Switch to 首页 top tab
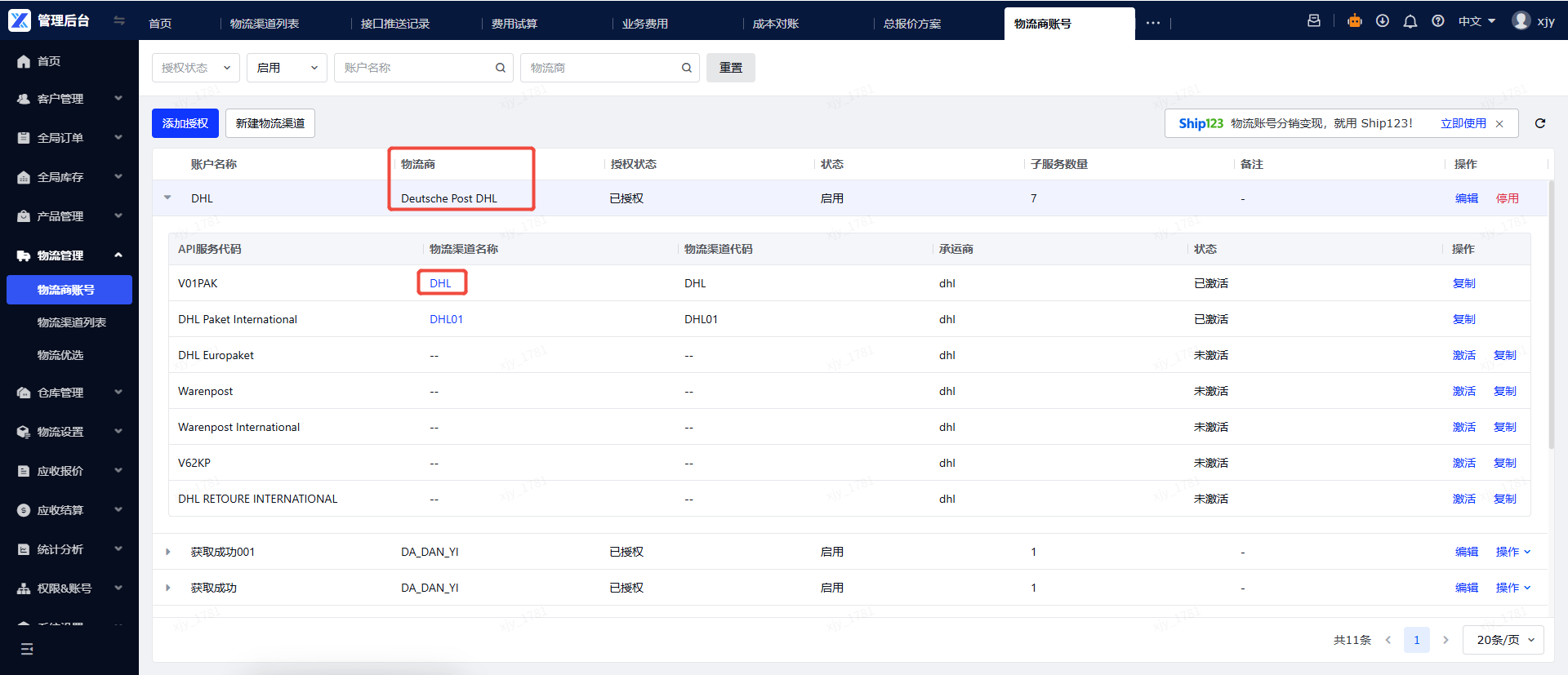The width and height of the screenshot is (1568, 675). [x=160, y=24]
